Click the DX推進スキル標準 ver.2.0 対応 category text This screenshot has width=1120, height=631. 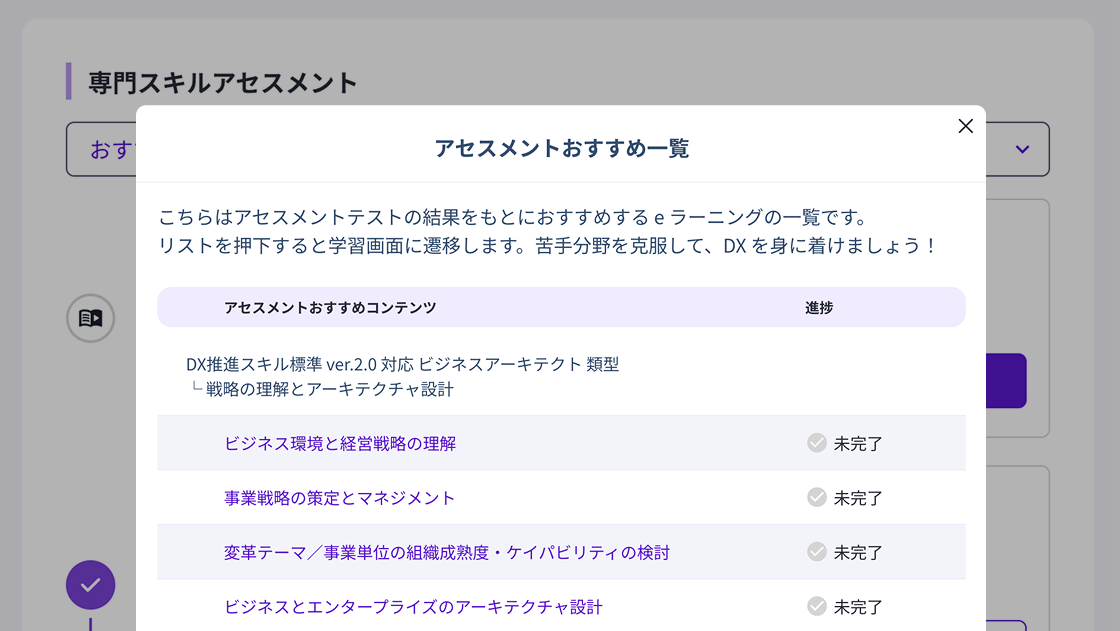[x=402, y=364]
